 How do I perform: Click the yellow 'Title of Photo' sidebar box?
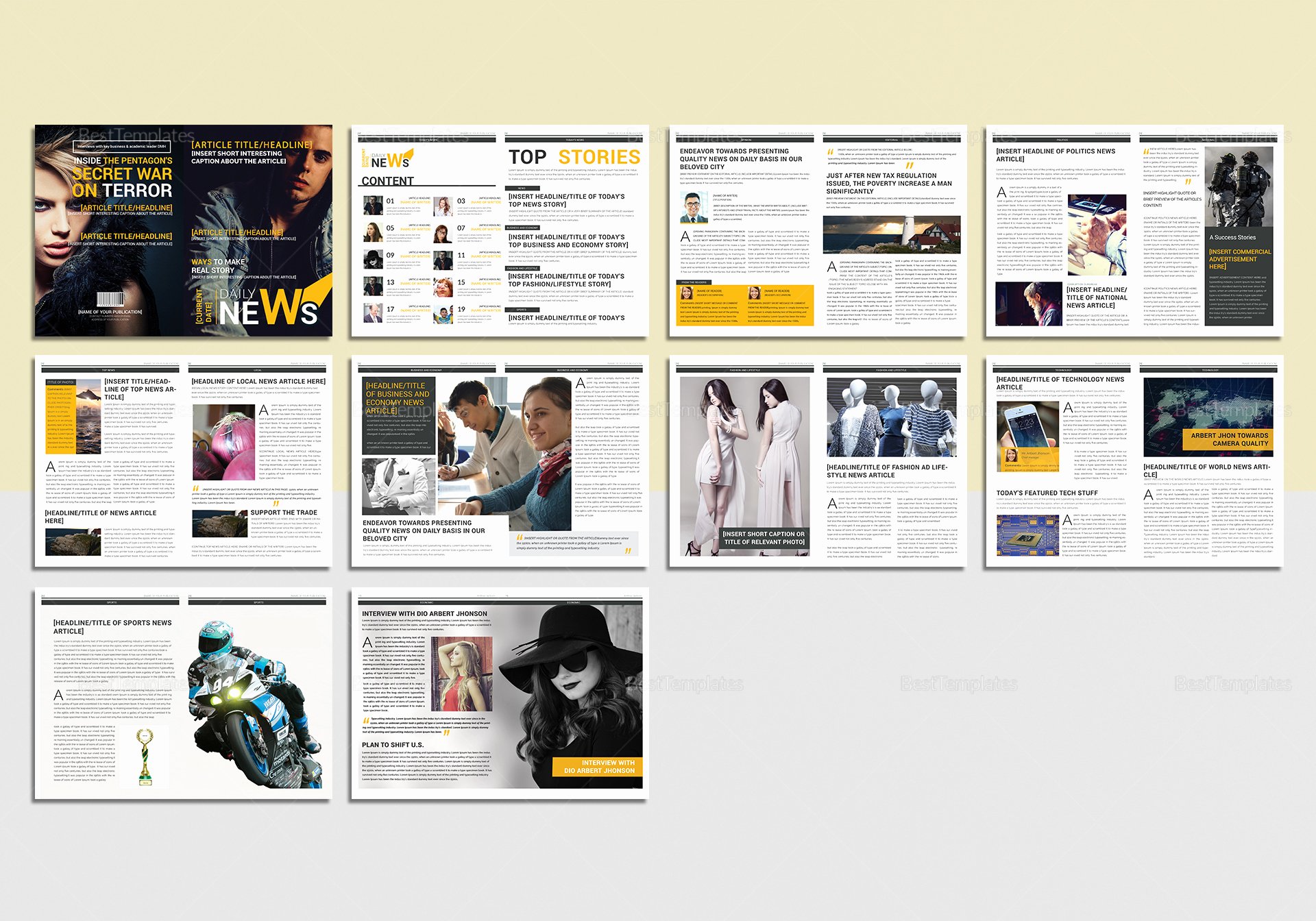click(60, 417)
